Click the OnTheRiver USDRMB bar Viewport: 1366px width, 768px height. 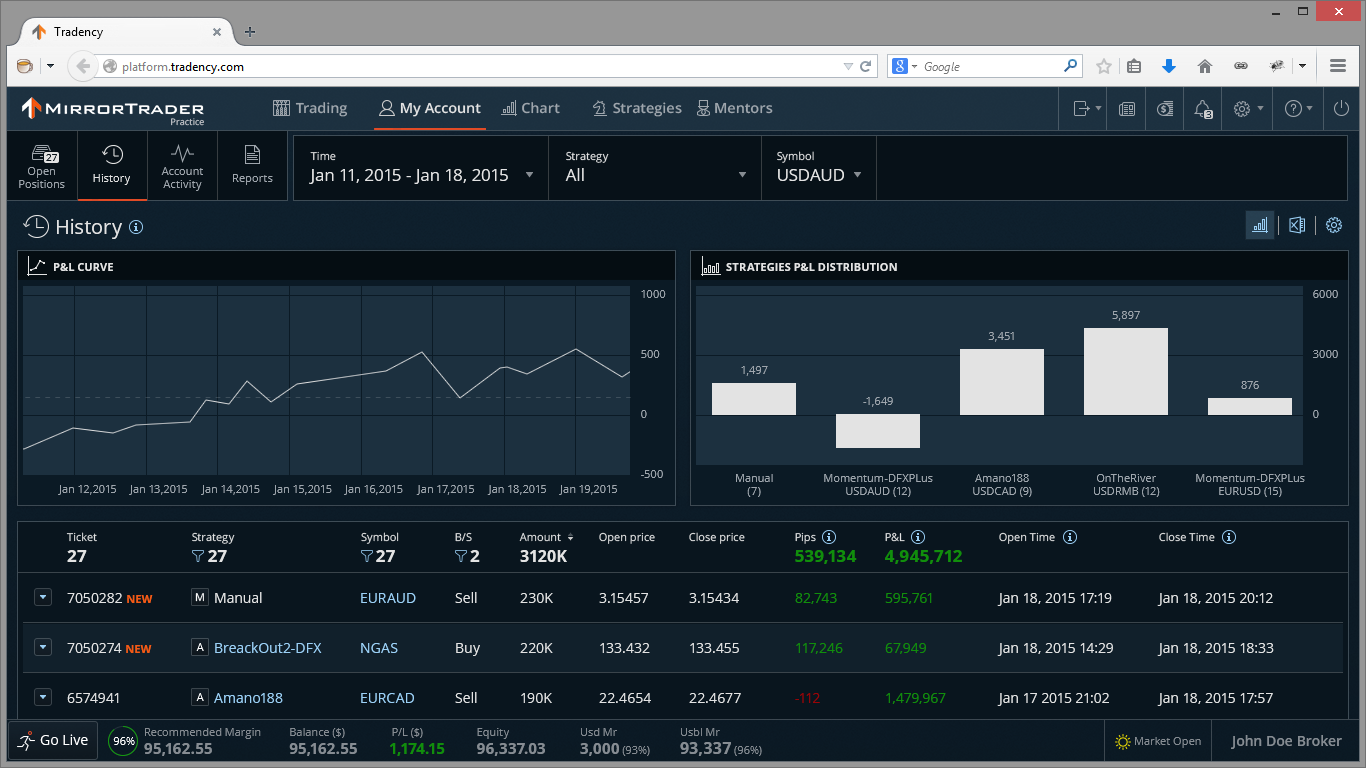tap(1126, 371)
